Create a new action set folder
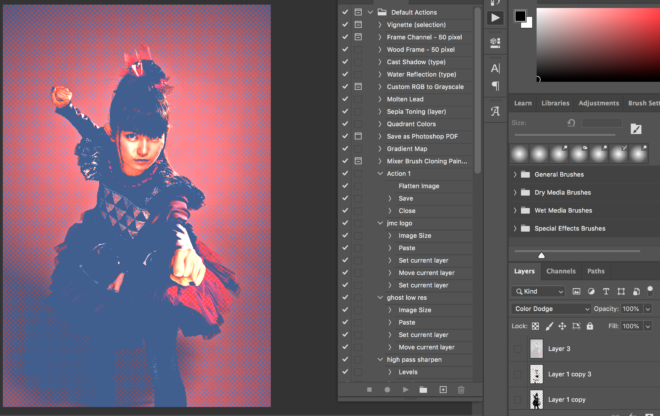 (x=423, y=389)
